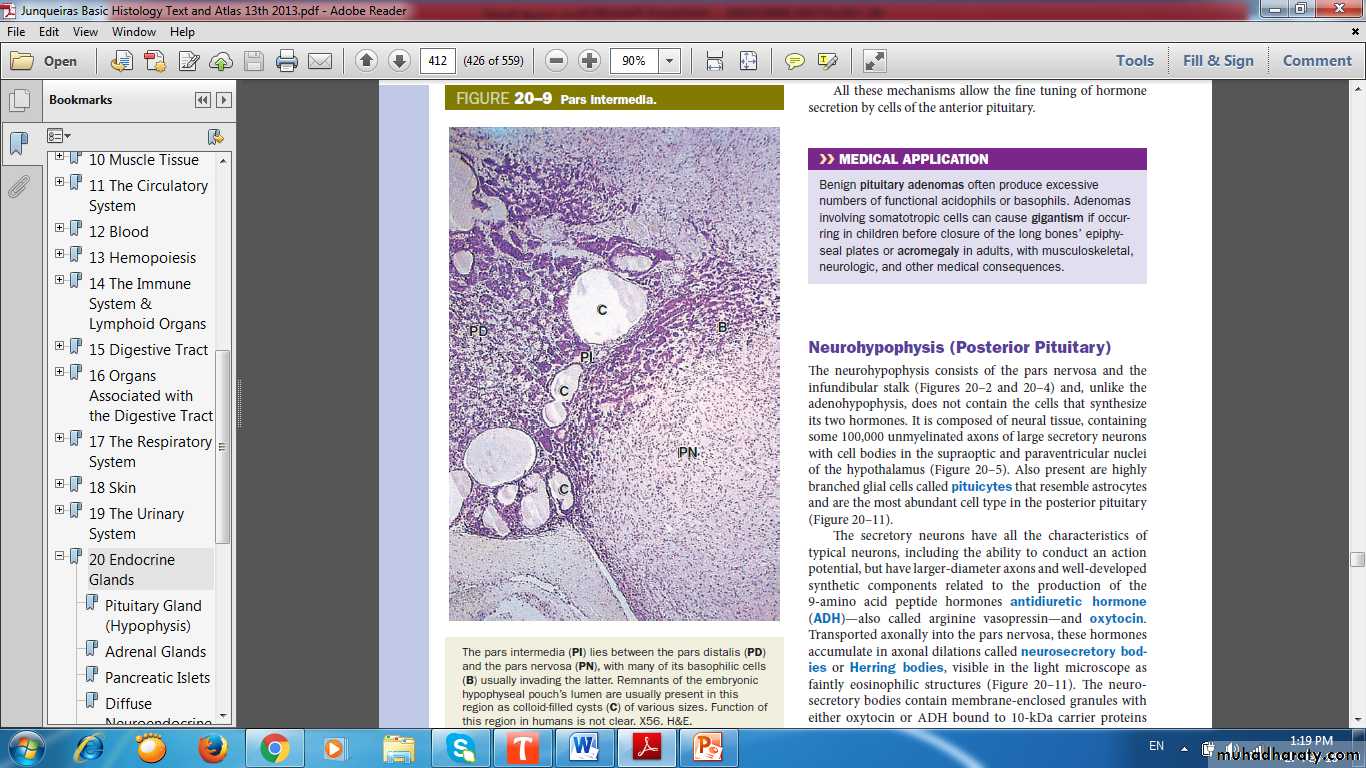
Task: Click the zoom in plus button
Action: pos(590,61)
